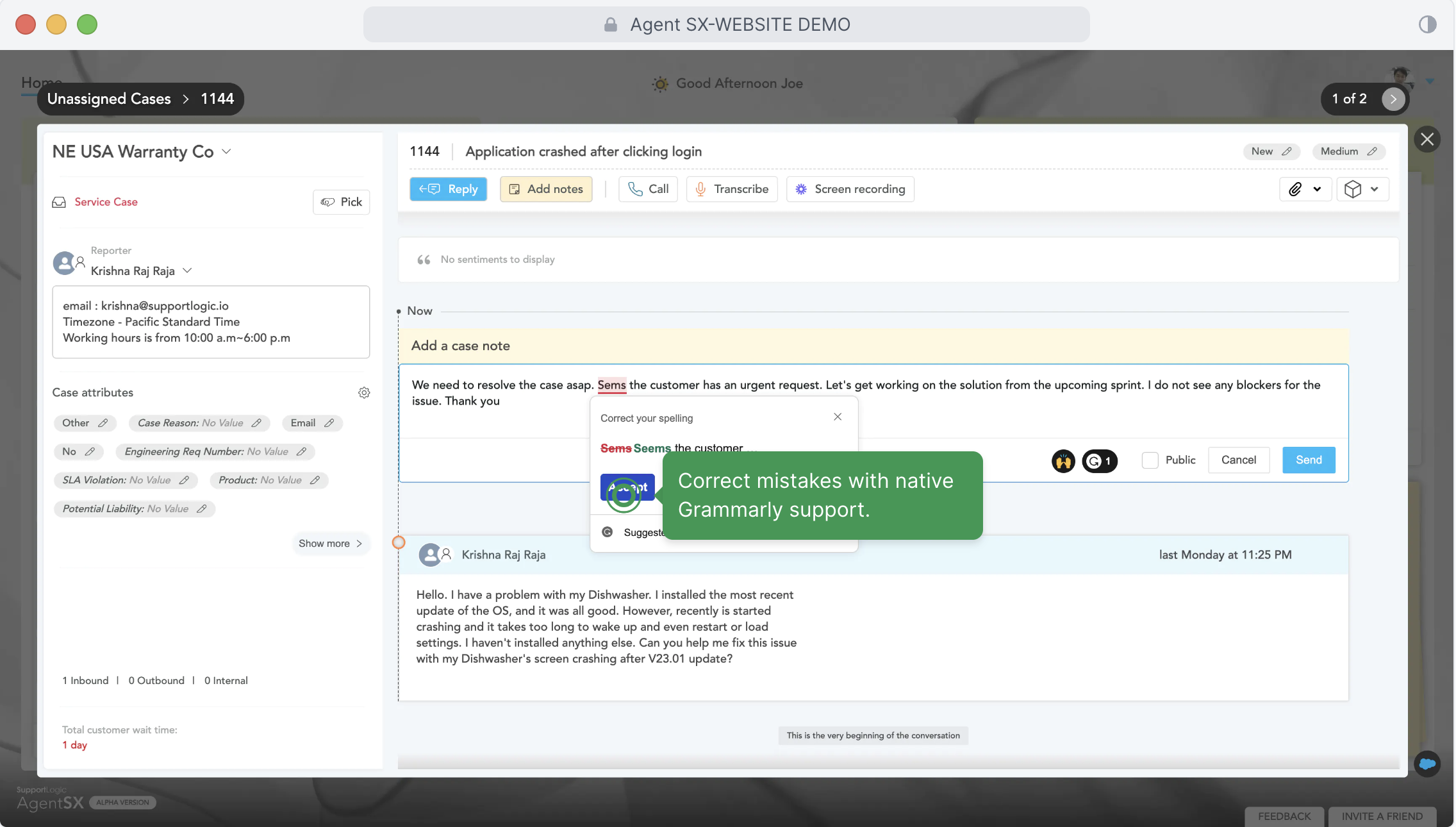The height and width of the screenshot is (827, 1456).
Task: Click the Transcribe button
Action: pyautogui.click(x=732, y=189)
